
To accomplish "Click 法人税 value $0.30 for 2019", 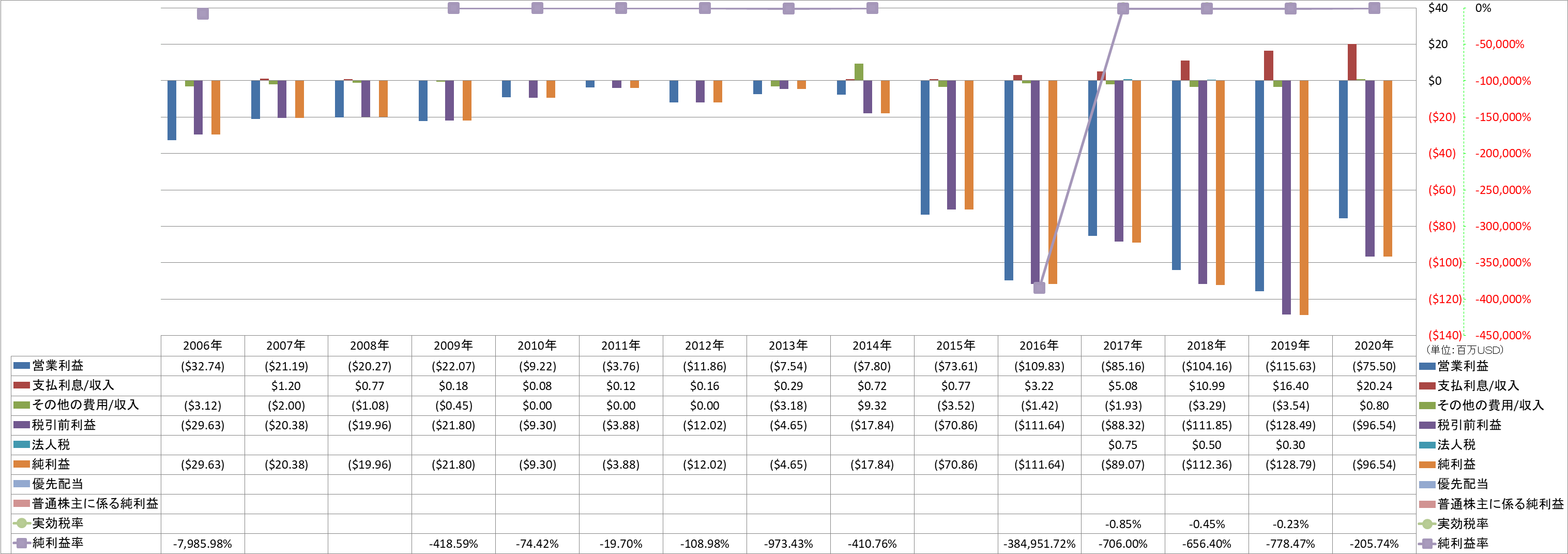I will 1290,445.
